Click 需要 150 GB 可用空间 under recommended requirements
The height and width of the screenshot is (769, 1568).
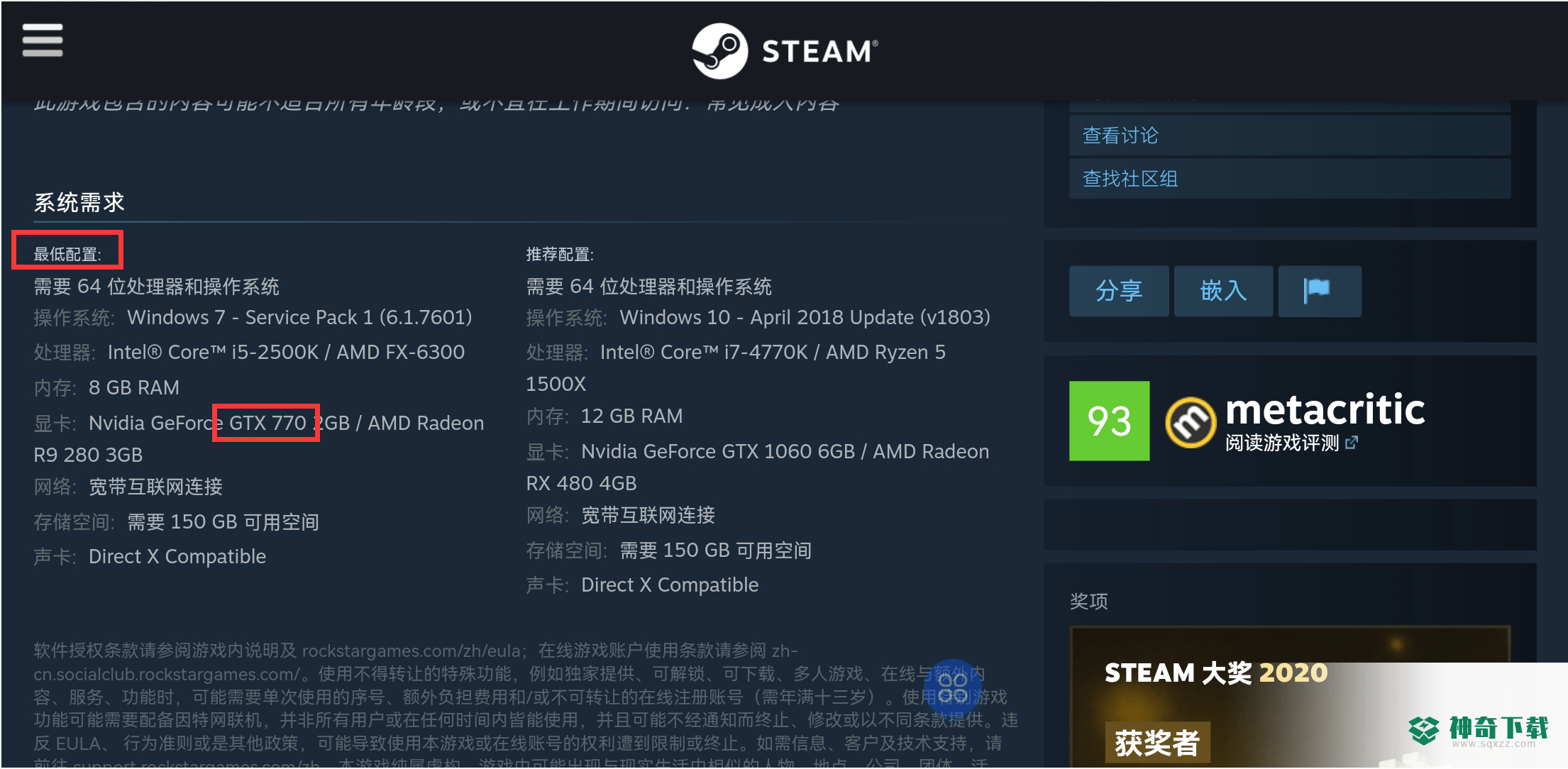click(715, 551)
